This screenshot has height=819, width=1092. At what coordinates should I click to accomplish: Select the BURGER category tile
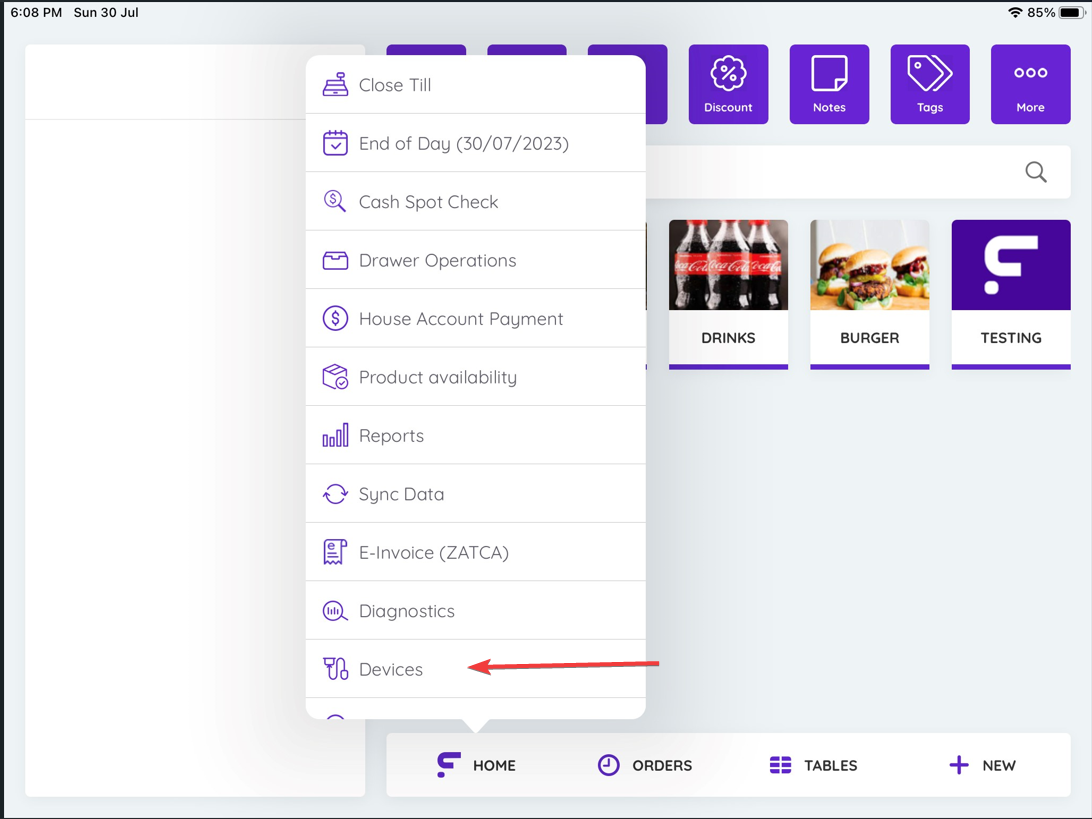point(869,295)
